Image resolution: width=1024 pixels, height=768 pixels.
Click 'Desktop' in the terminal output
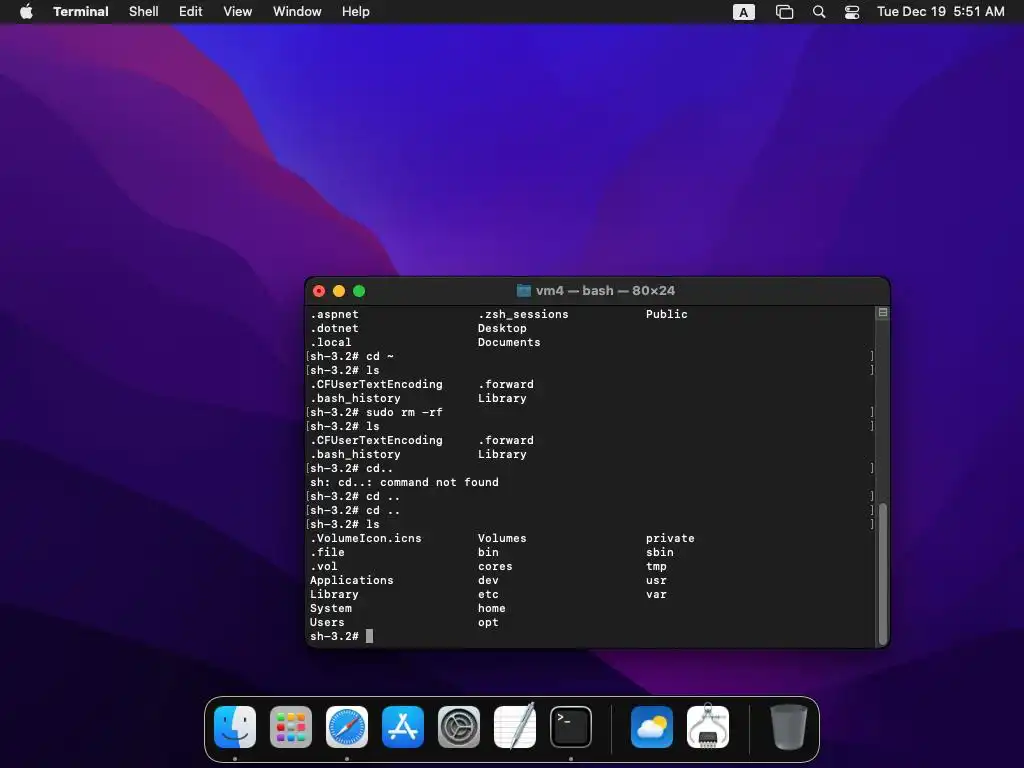click(x=502, y=328)
